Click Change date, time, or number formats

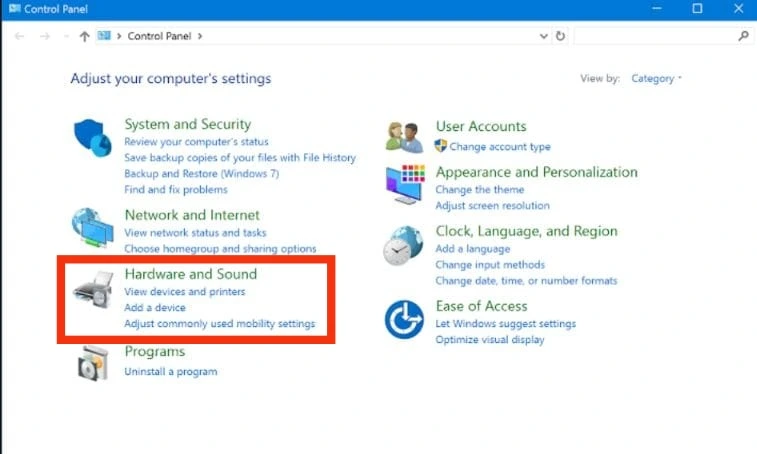click(526, 281)
